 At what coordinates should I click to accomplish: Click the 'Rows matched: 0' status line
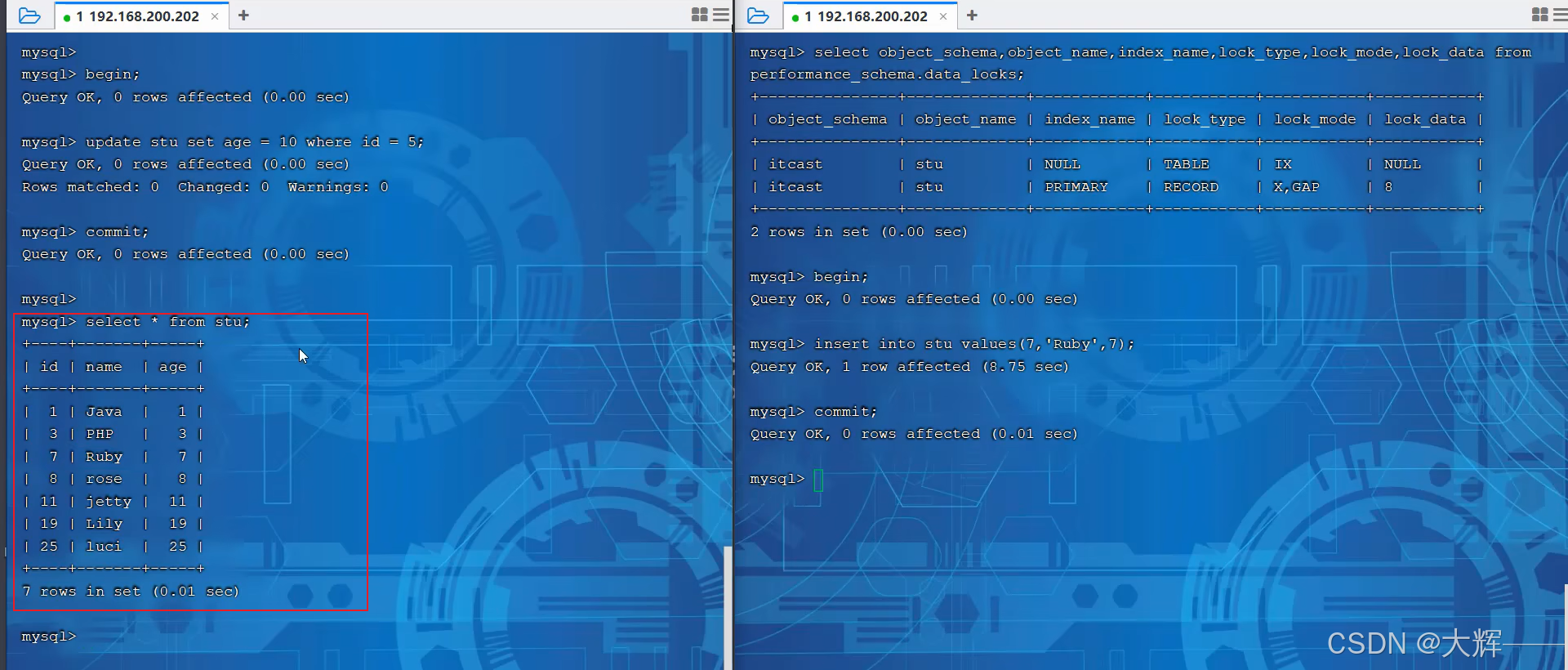point(205,187)
